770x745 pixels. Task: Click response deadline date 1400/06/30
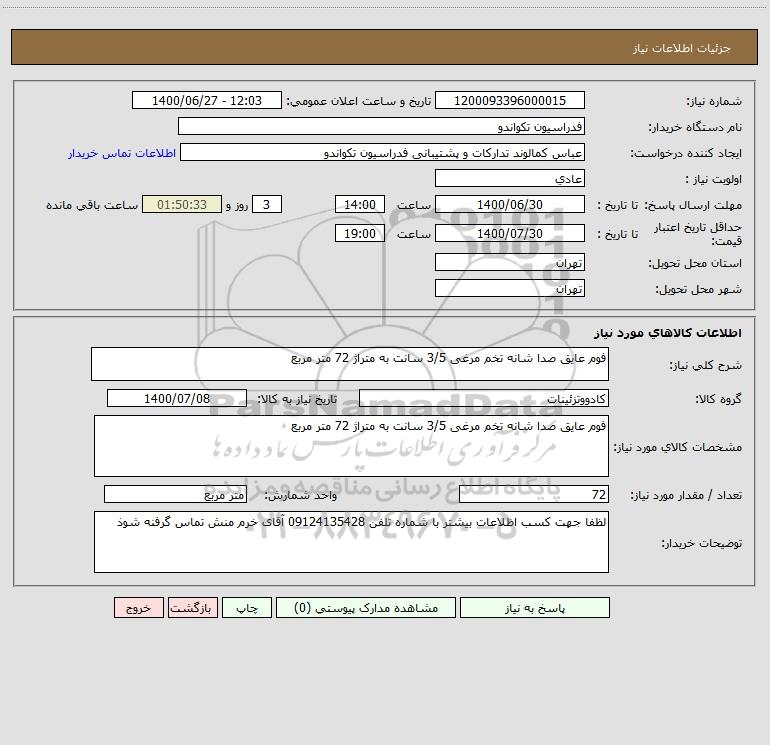pos(510,204)
